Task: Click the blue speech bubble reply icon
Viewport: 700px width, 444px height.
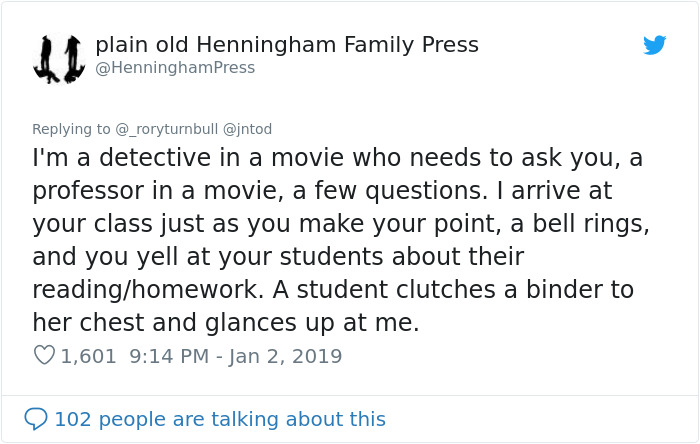Action: (36, 418)
